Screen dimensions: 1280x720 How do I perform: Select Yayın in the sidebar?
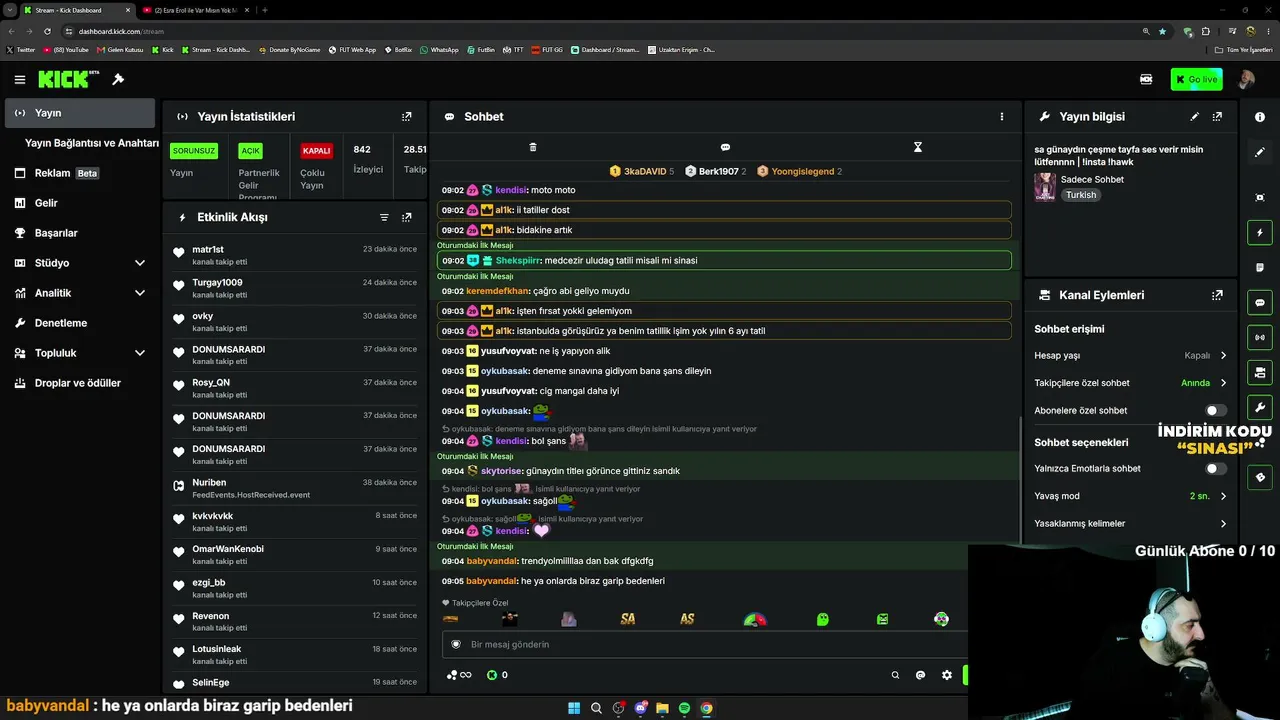click(80, 113)
